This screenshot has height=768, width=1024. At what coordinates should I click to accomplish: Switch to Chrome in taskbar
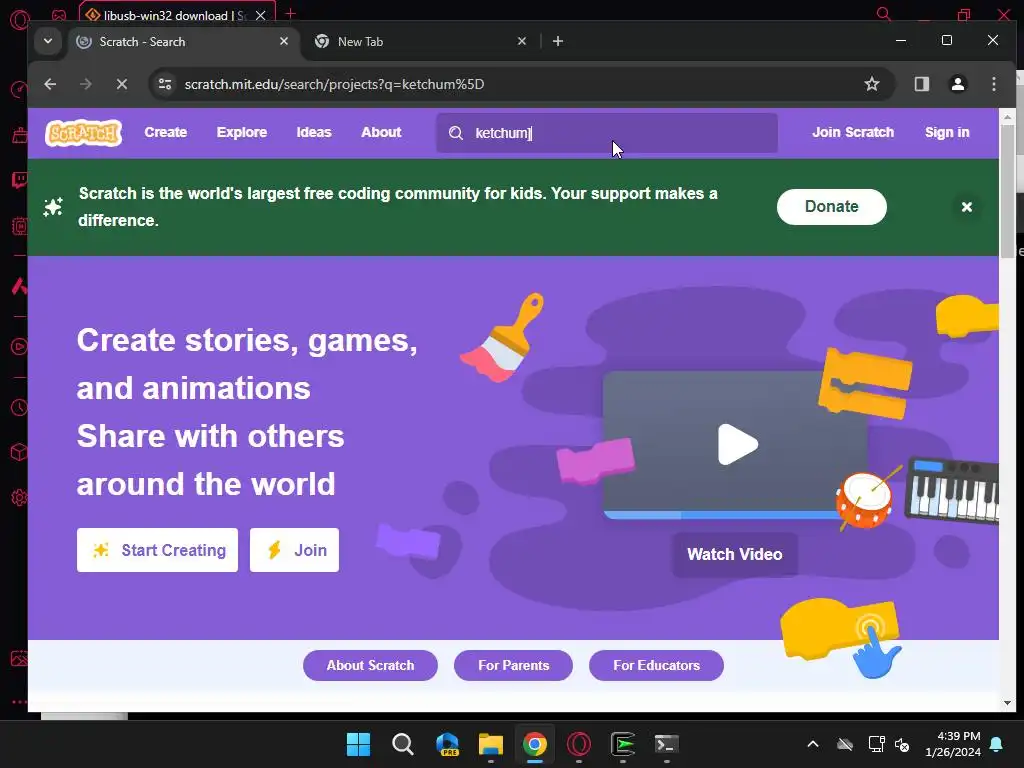tap(534, 744)
